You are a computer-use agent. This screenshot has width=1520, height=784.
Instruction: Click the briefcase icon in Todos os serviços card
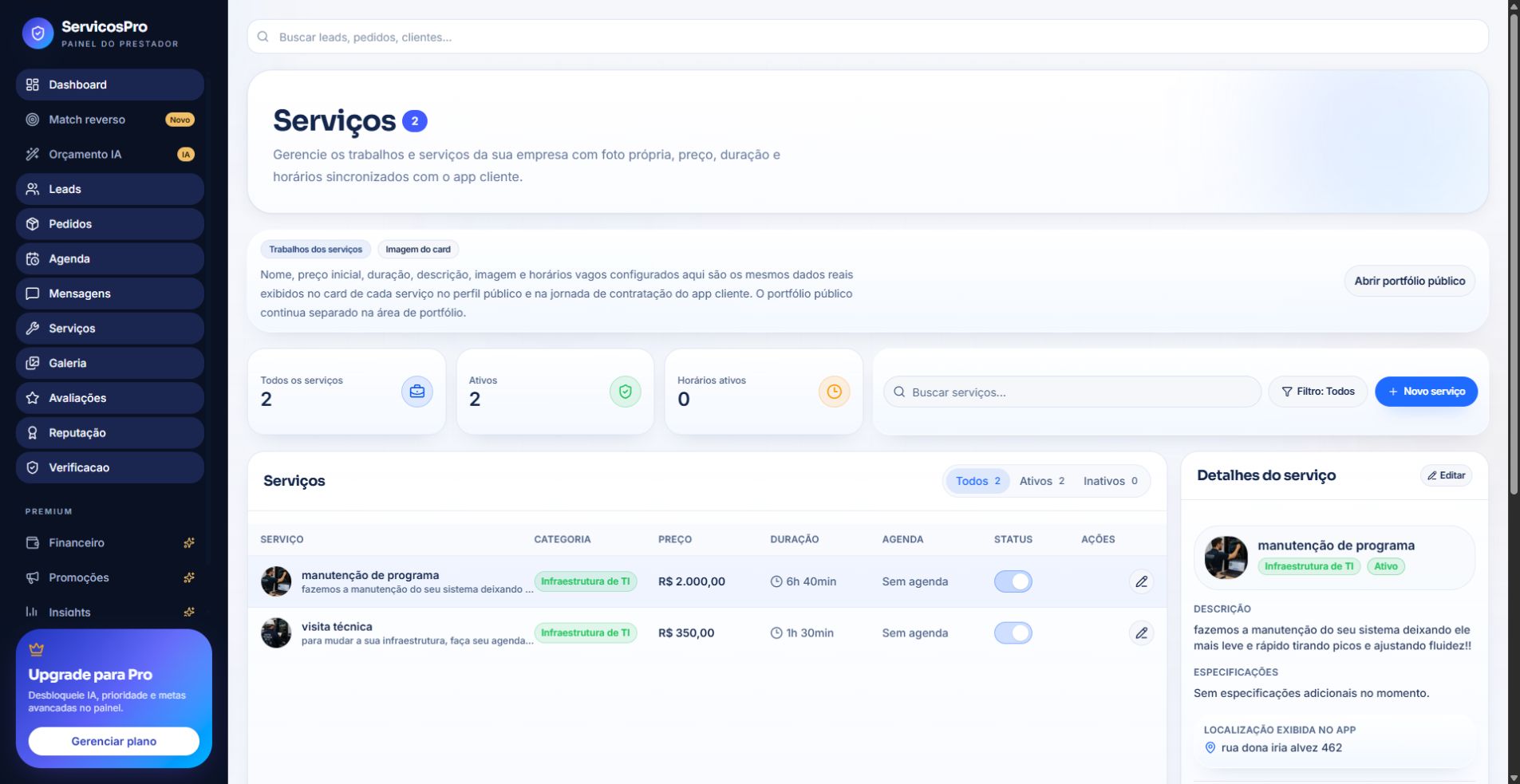coord(417,392)
